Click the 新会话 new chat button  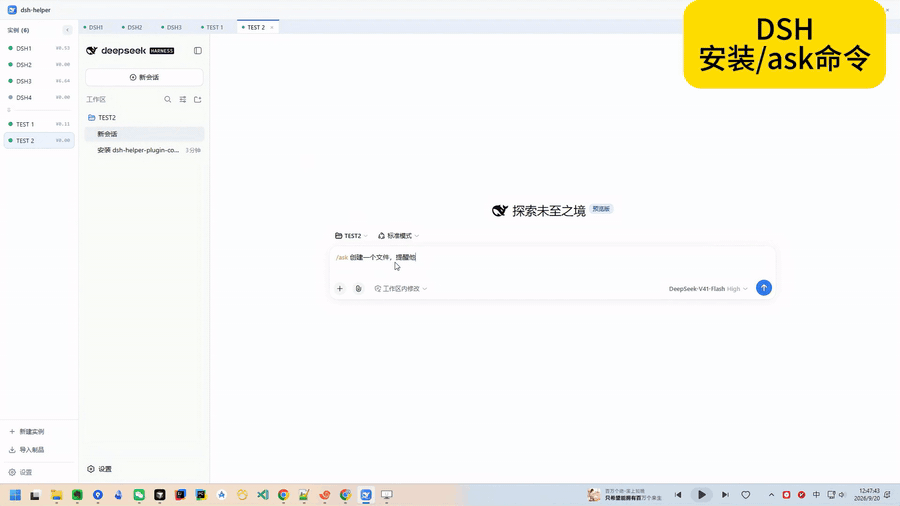tap(144, 77)
